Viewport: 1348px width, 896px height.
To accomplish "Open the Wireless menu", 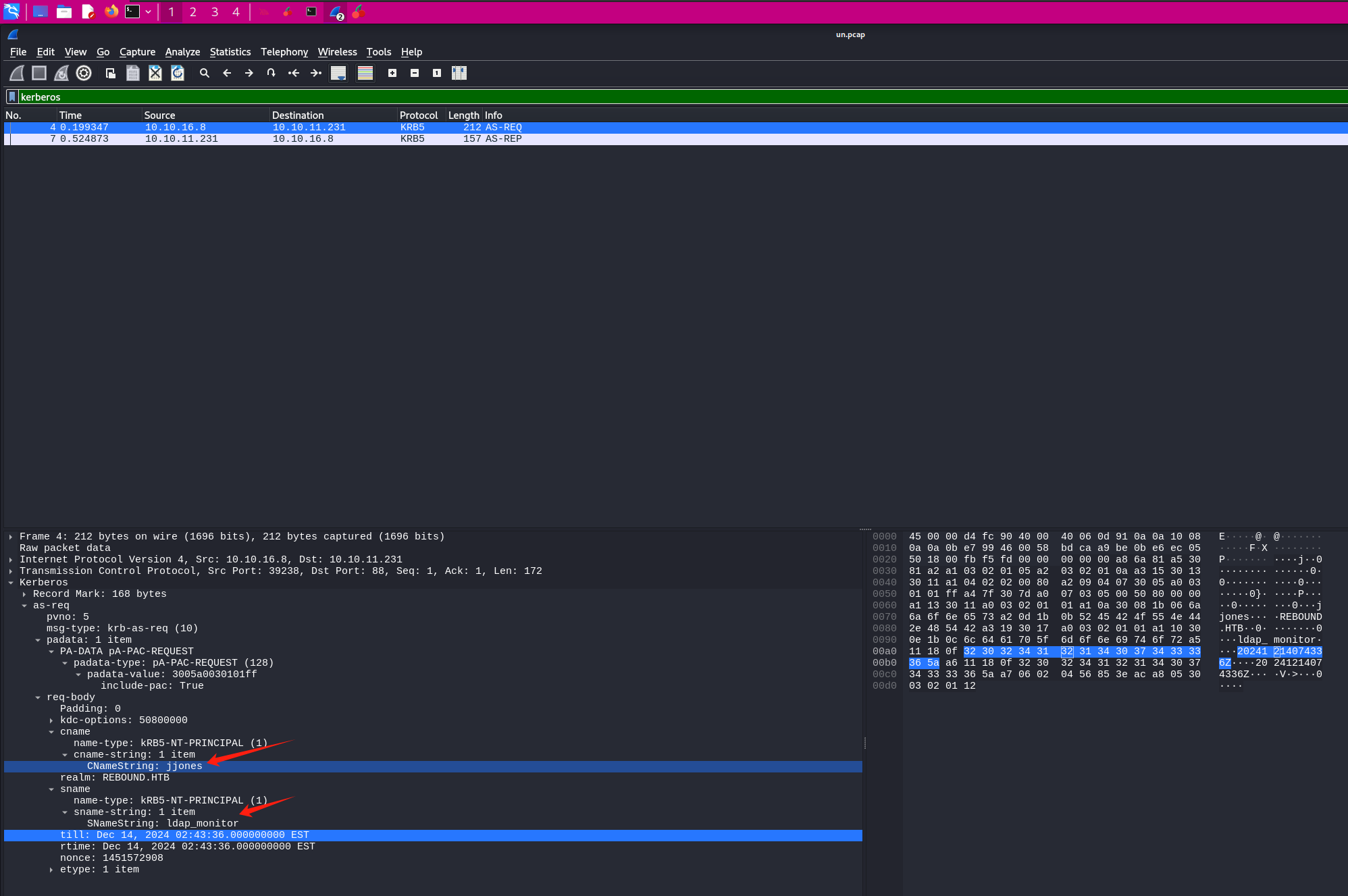I will [x=338, y=52].
